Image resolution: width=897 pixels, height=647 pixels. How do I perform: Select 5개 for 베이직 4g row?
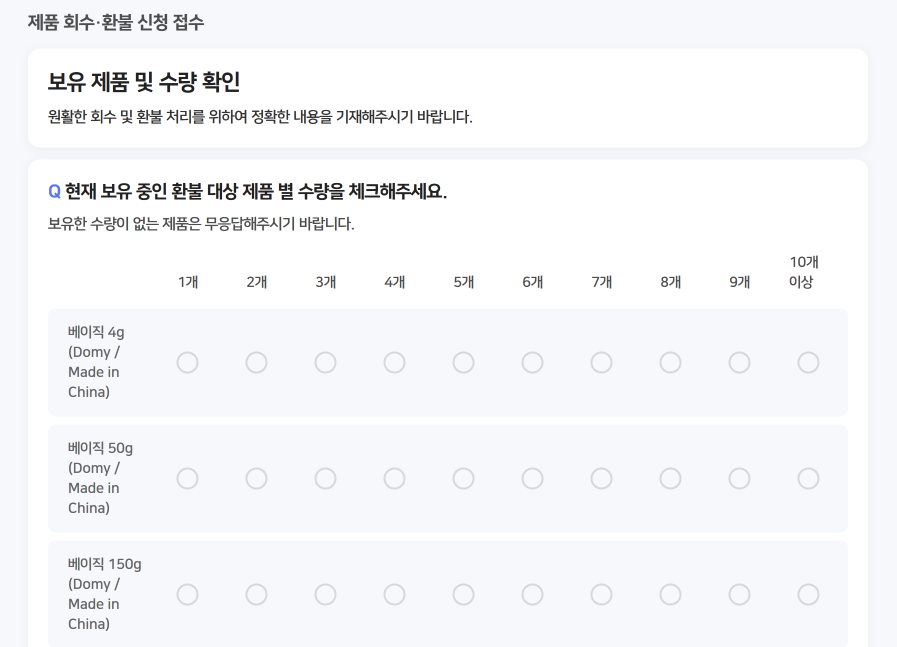[463, 363]
